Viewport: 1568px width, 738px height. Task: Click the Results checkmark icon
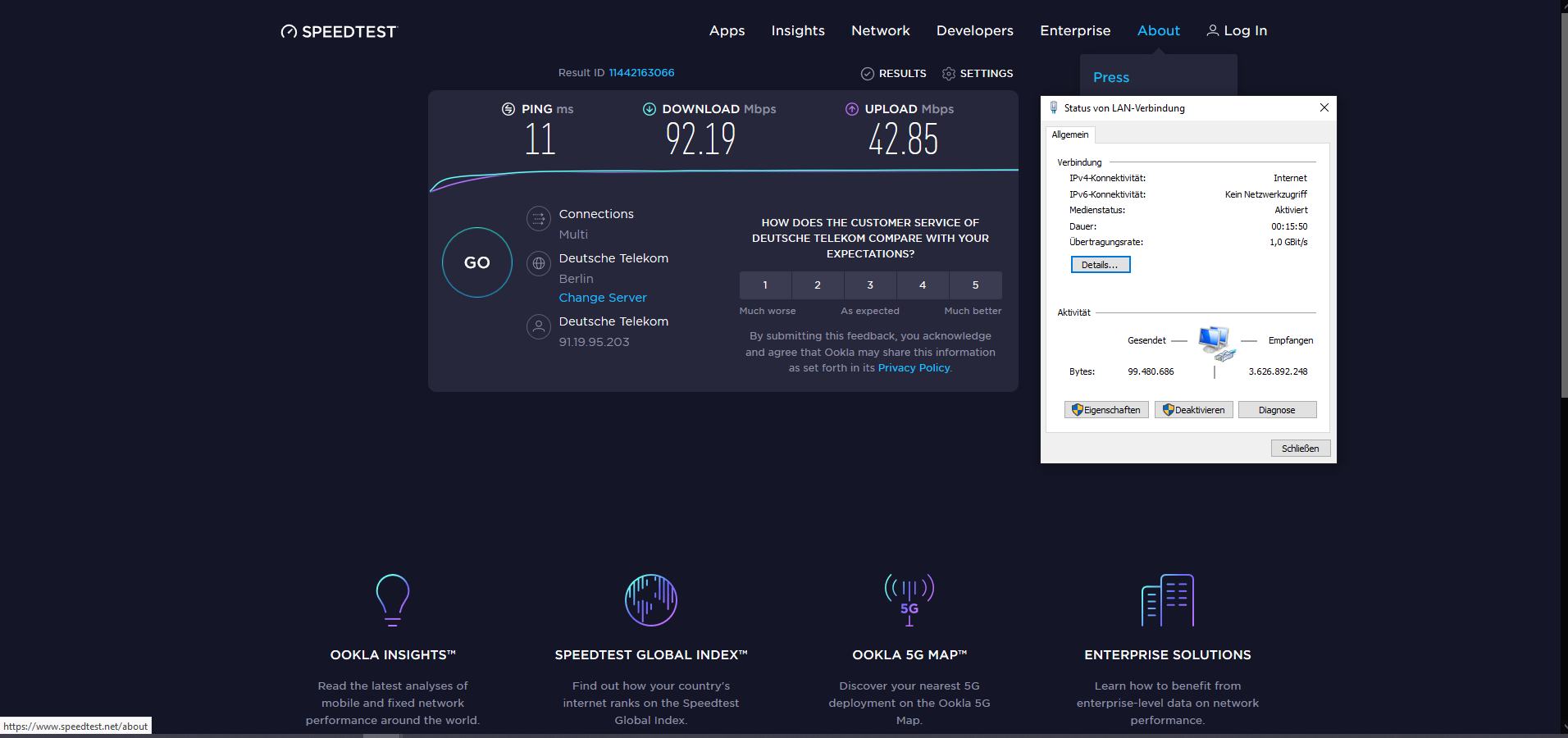(867, 74)
